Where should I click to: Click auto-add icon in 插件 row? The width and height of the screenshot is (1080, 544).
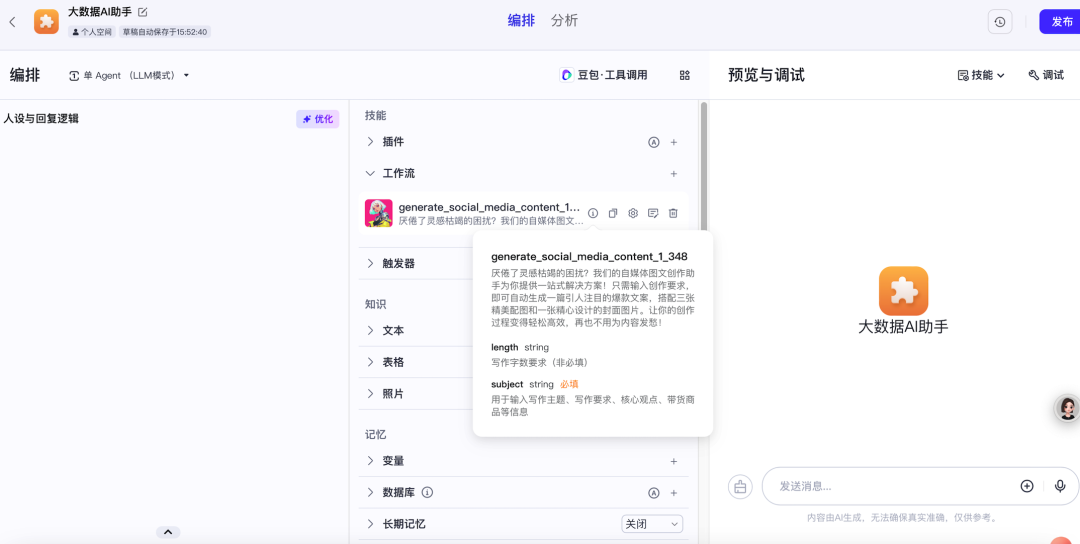click(654, 142)
